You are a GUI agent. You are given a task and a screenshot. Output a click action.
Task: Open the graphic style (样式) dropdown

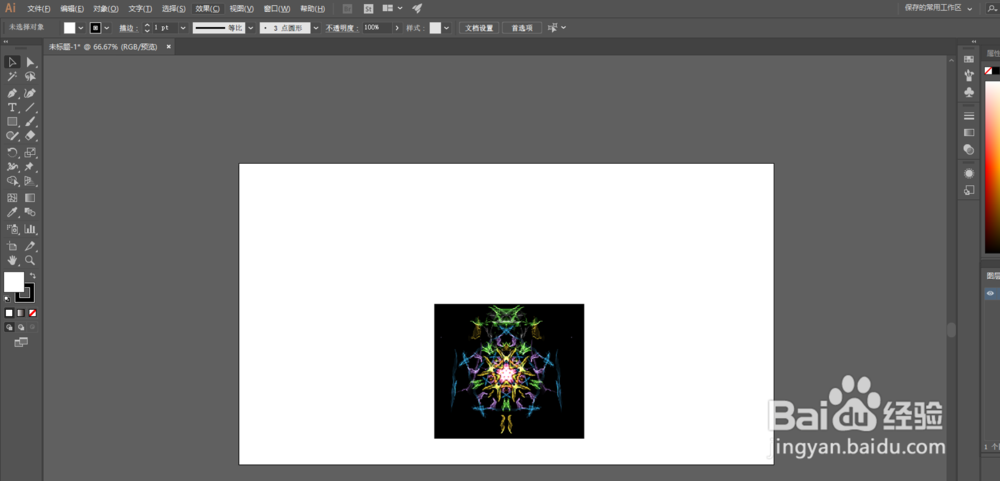(x=446, y=28)
